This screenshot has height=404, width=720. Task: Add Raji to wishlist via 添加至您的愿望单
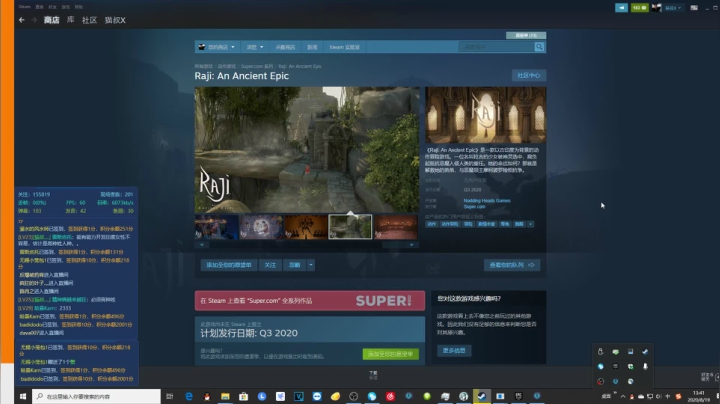coord(229,265)
